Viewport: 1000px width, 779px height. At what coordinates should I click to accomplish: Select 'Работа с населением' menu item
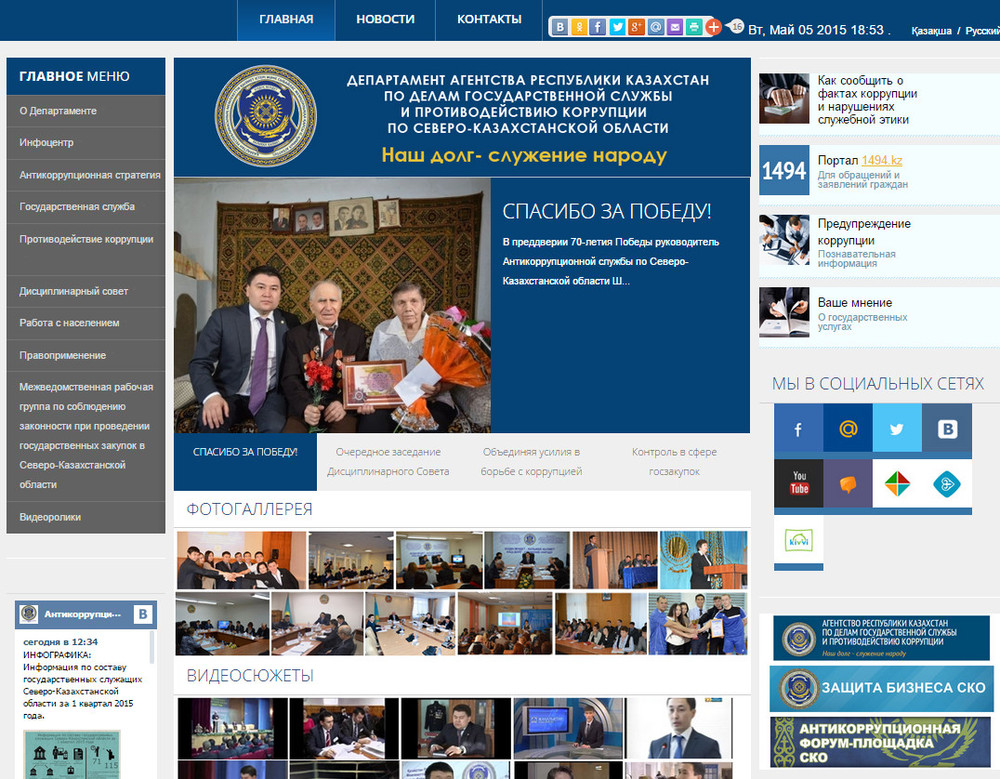tap(85, 323)
